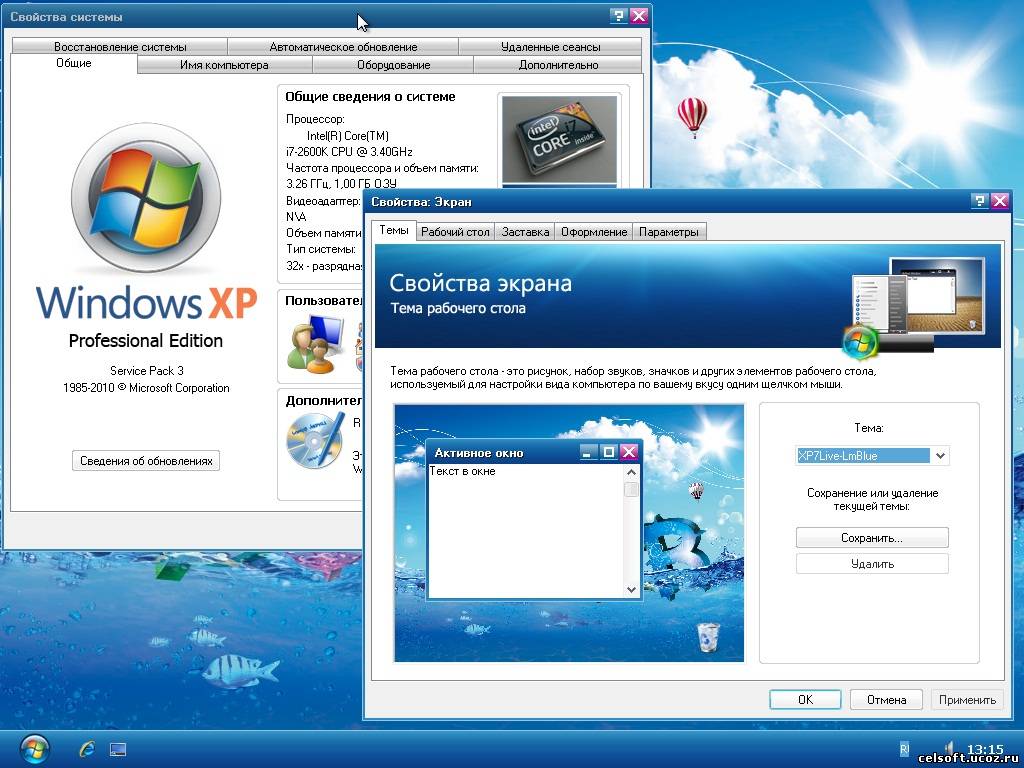Open the Параметры tab
Viewport: 1024px width, 768px height.
[x=669, y=232]
